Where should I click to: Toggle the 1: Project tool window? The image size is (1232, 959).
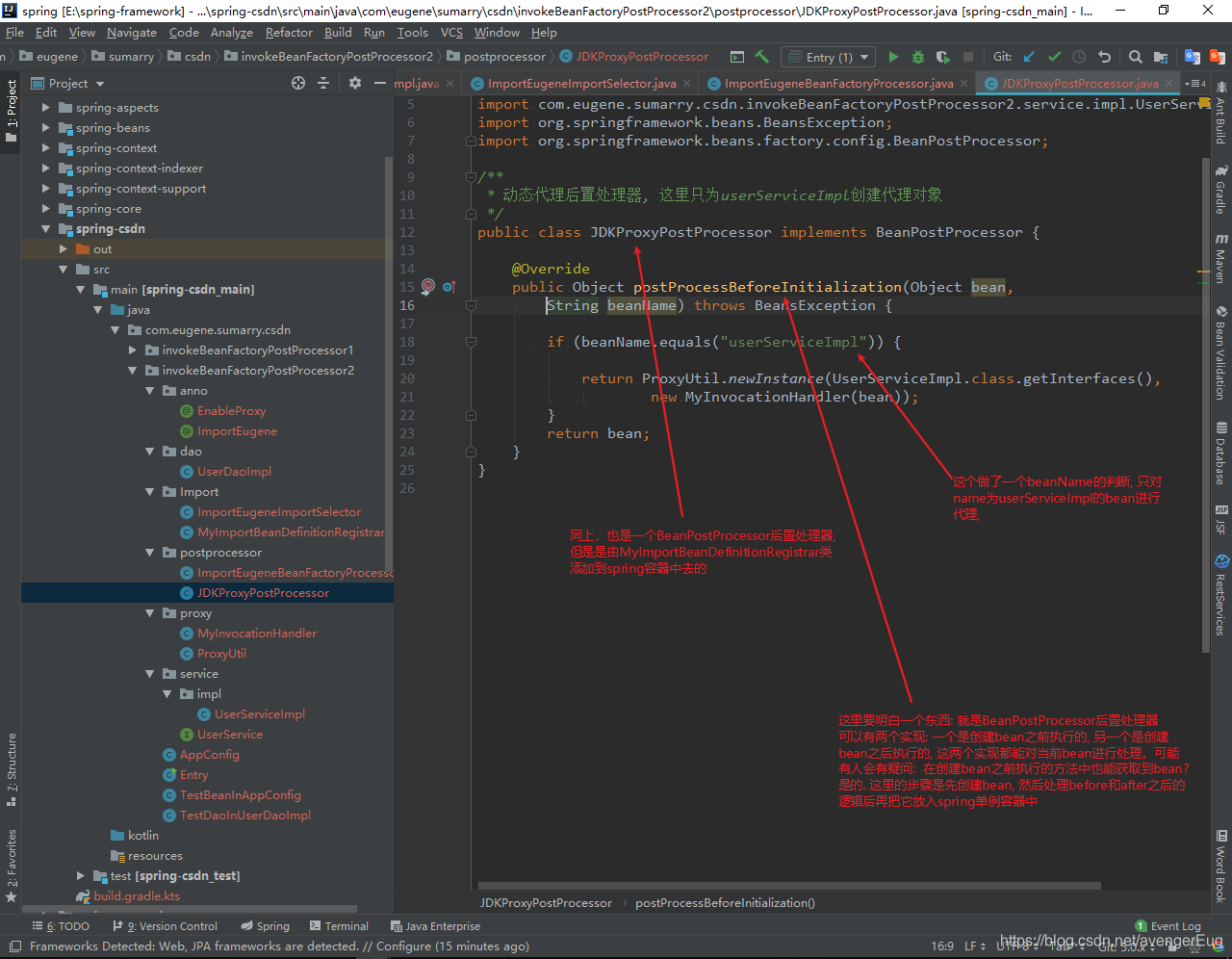(x=11, y=111)
